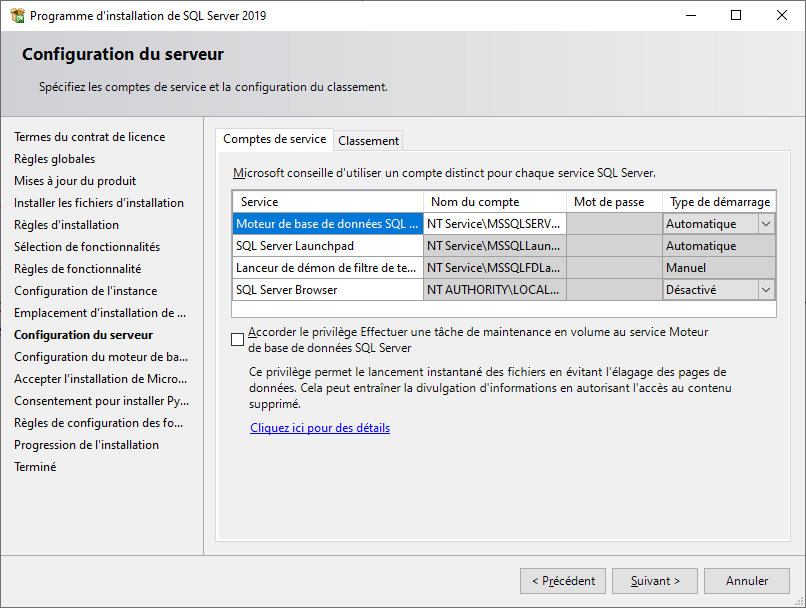The height and width of the screenshot is (608, 806).
Task: Open the 'Cliquez ici pour des détails' link
Action: point(320,428)
